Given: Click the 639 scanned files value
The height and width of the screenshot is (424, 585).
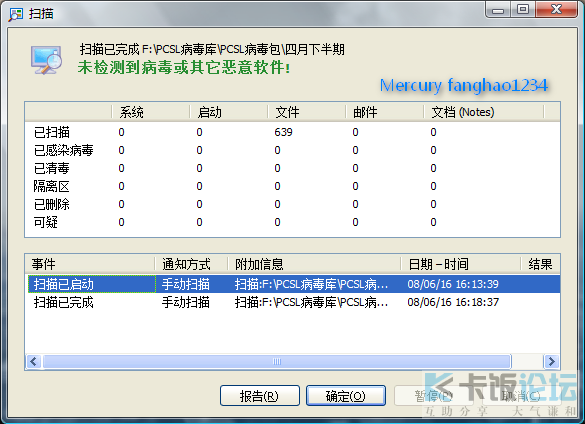Looking at the screenshot, I should coord(284,132).
